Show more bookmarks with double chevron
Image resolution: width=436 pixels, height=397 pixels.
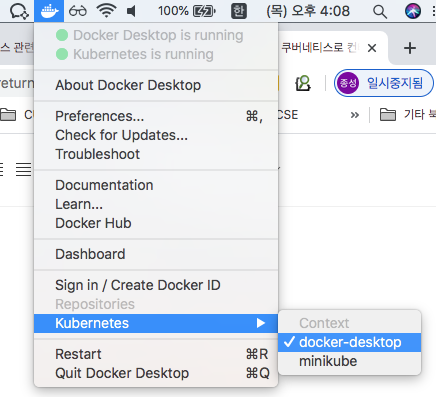coord(355,115)
